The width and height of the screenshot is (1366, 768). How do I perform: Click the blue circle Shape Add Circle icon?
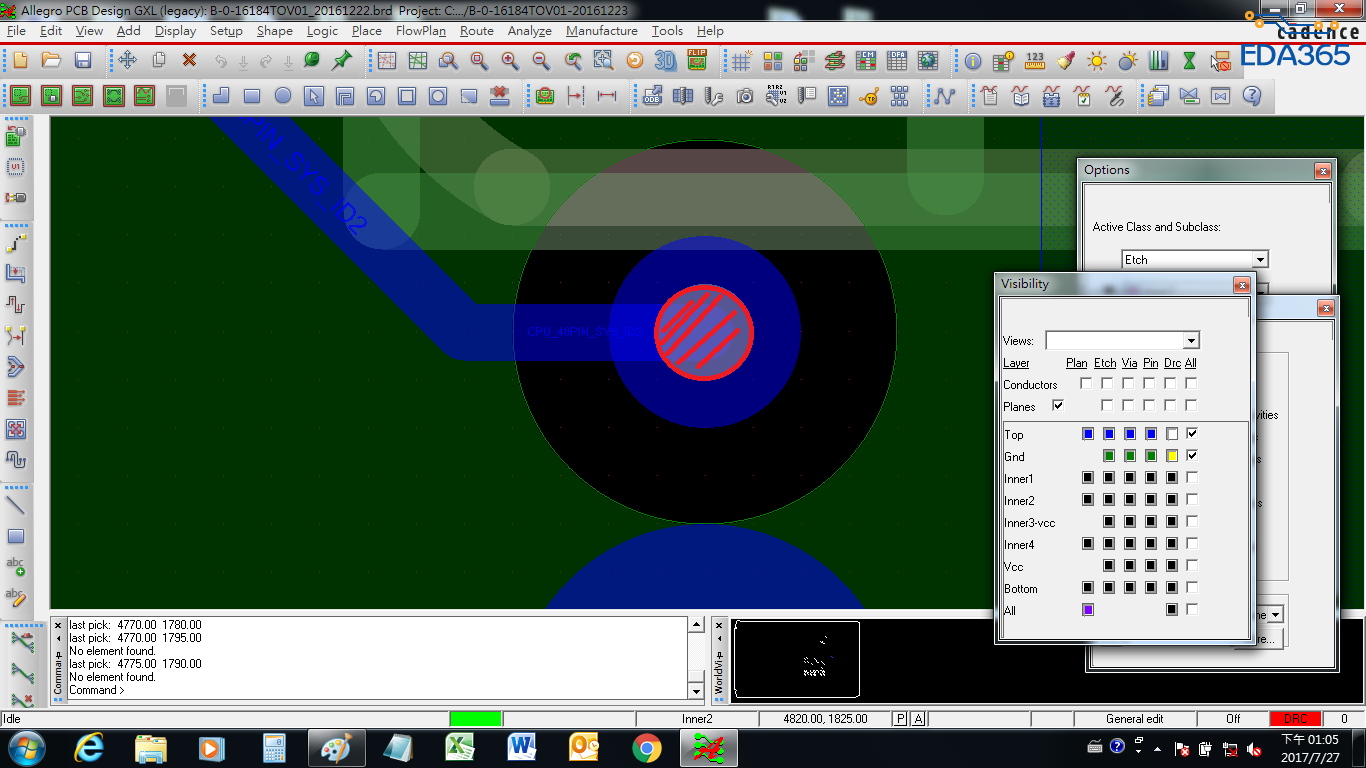[283, 97]
